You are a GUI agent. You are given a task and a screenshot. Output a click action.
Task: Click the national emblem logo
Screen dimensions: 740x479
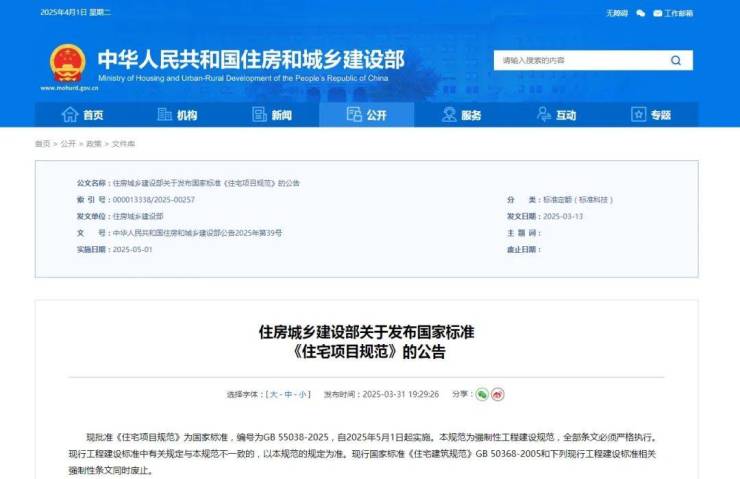coord(68,63)
